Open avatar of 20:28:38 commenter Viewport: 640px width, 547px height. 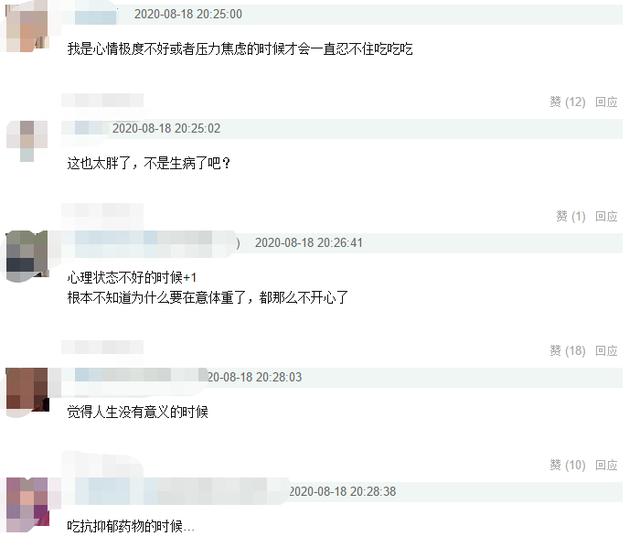[27, 505]
